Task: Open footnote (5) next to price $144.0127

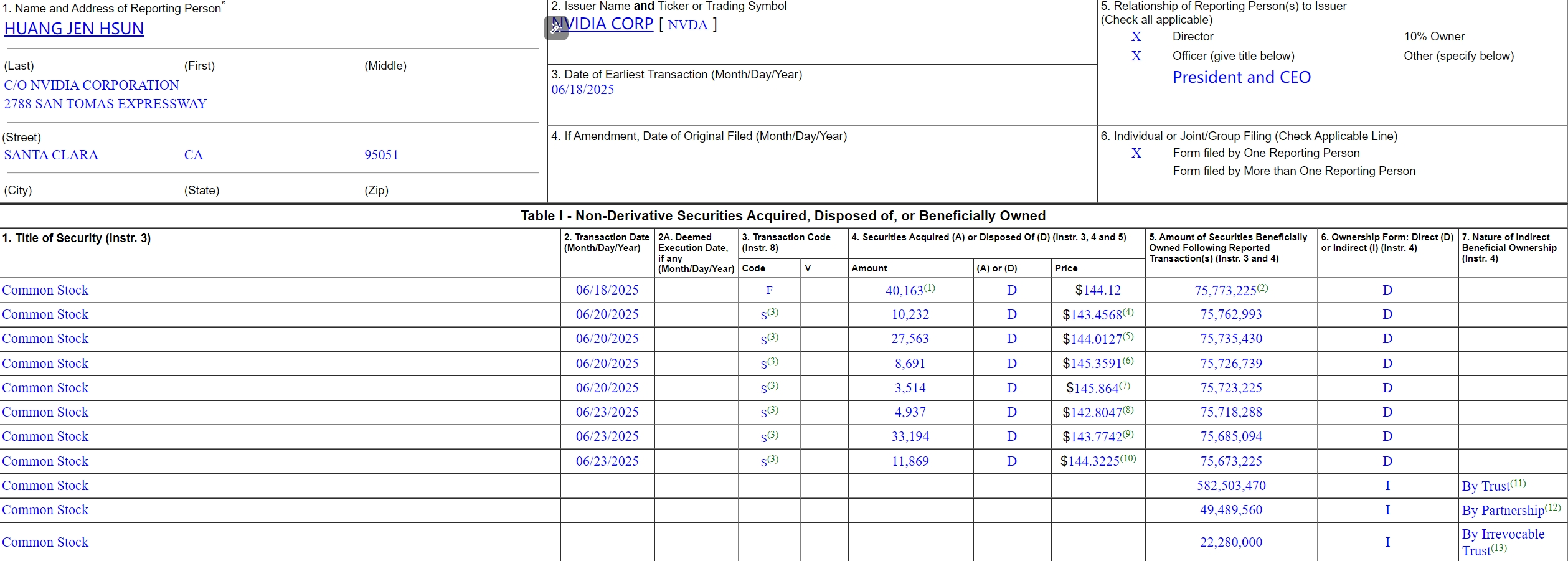Action: pyautogui.click(x=1128, y=336)
